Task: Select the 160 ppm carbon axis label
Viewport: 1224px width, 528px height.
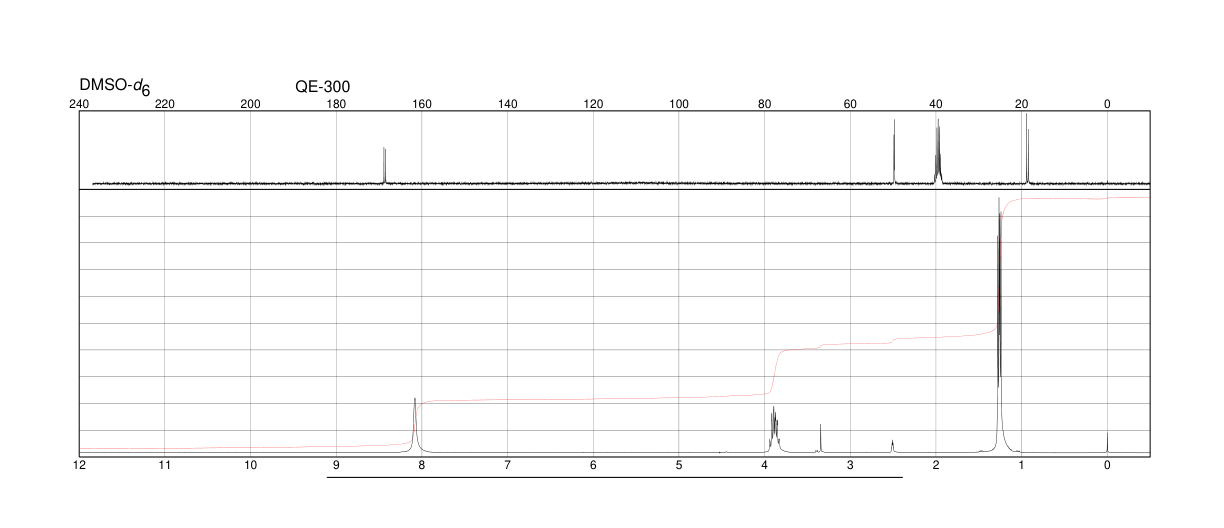Action: (x=422, y=104)
